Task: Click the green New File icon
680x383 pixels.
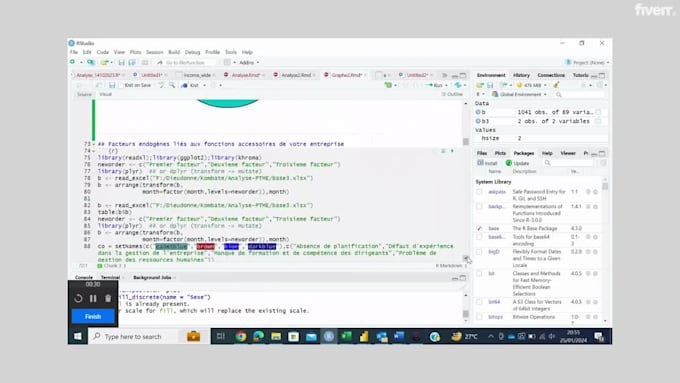Action: tap(72, 62)
